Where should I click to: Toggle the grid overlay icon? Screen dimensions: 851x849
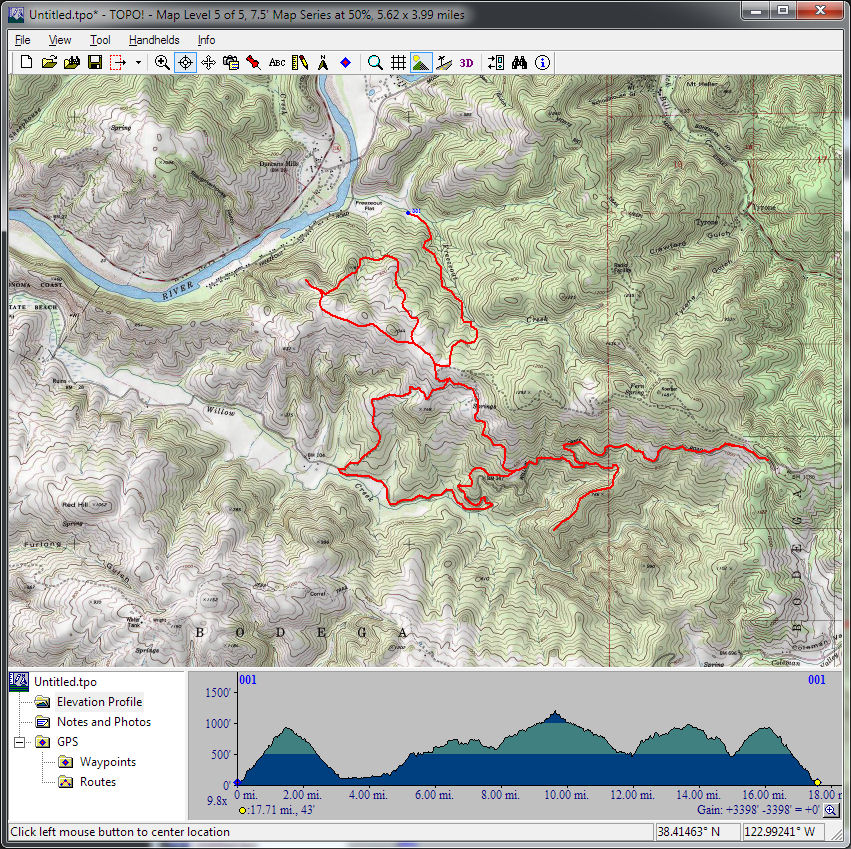pos(398,62)
